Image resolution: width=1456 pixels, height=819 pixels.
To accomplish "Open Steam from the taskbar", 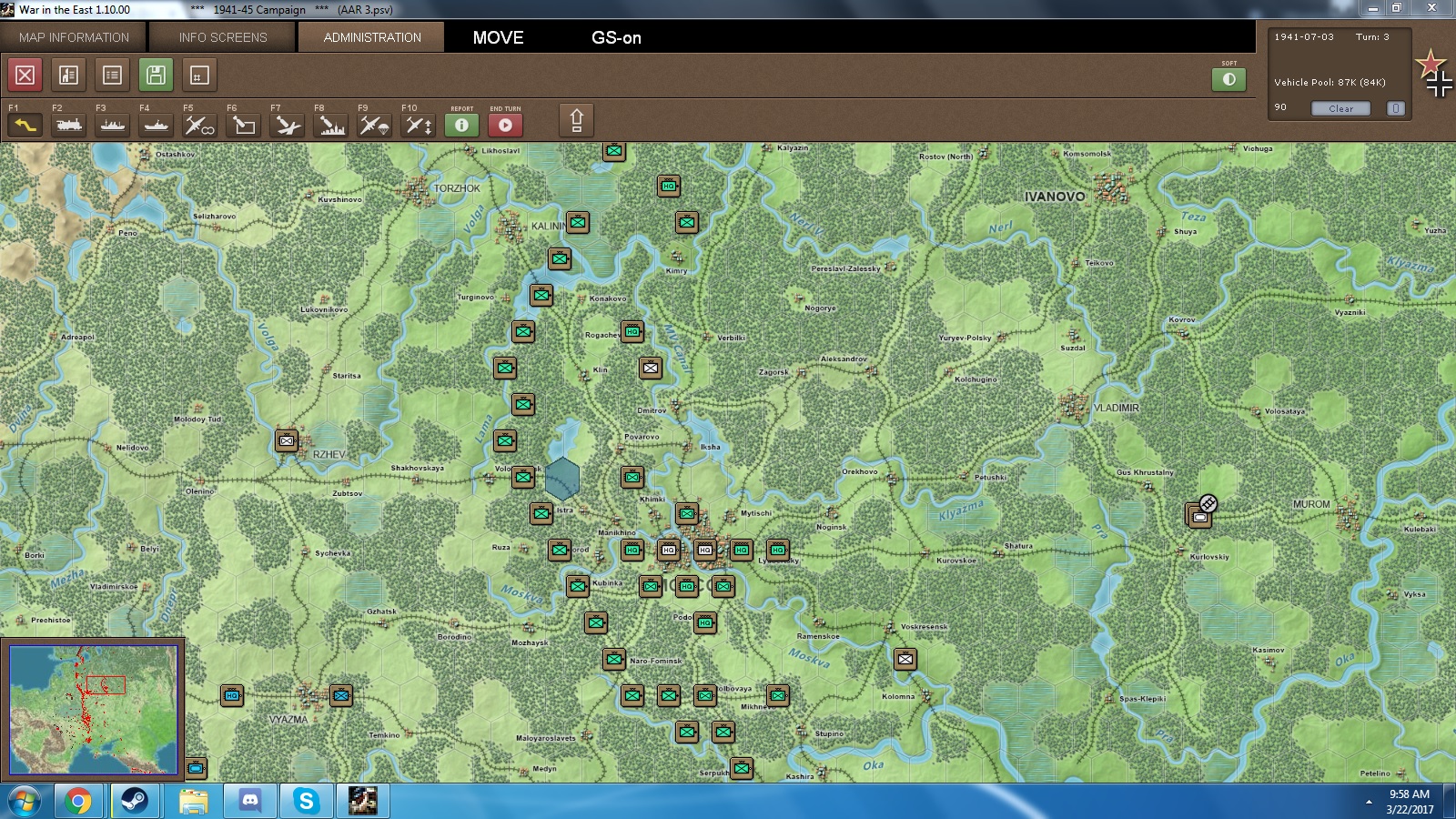I will click(x=135, y=802).
